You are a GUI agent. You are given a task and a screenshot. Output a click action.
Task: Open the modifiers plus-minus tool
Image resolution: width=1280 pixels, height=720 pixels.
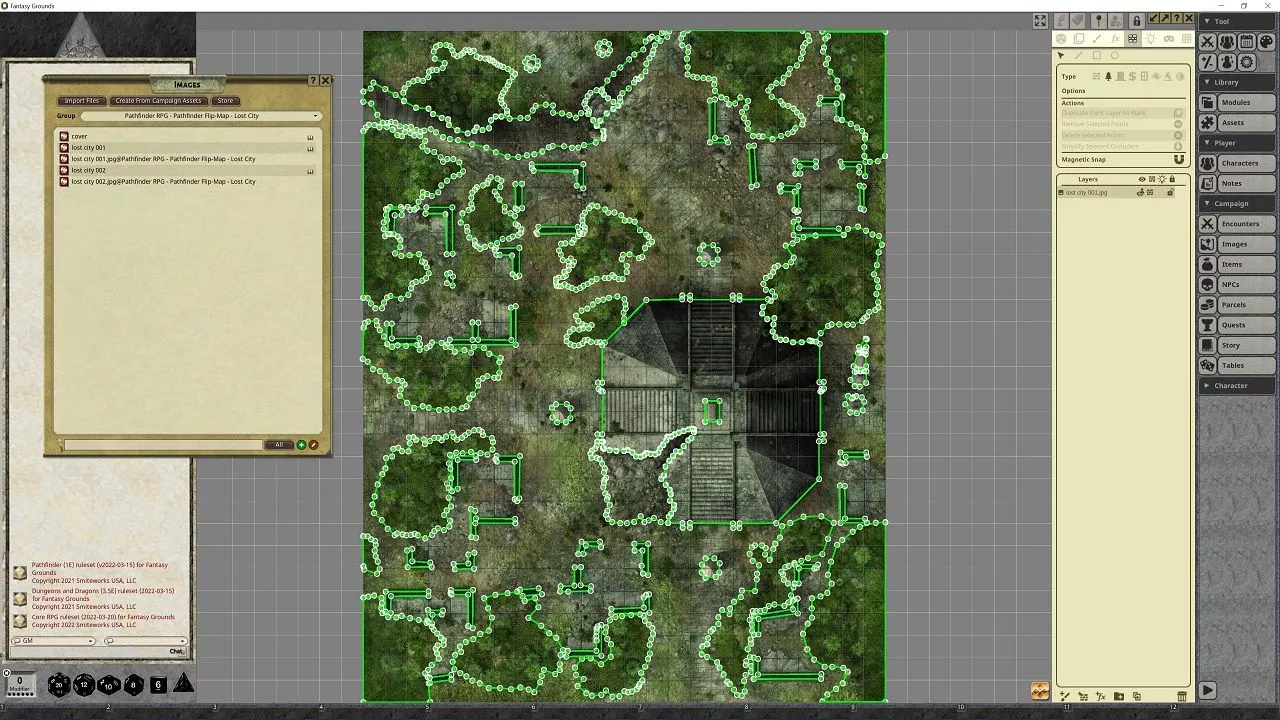1208,62
